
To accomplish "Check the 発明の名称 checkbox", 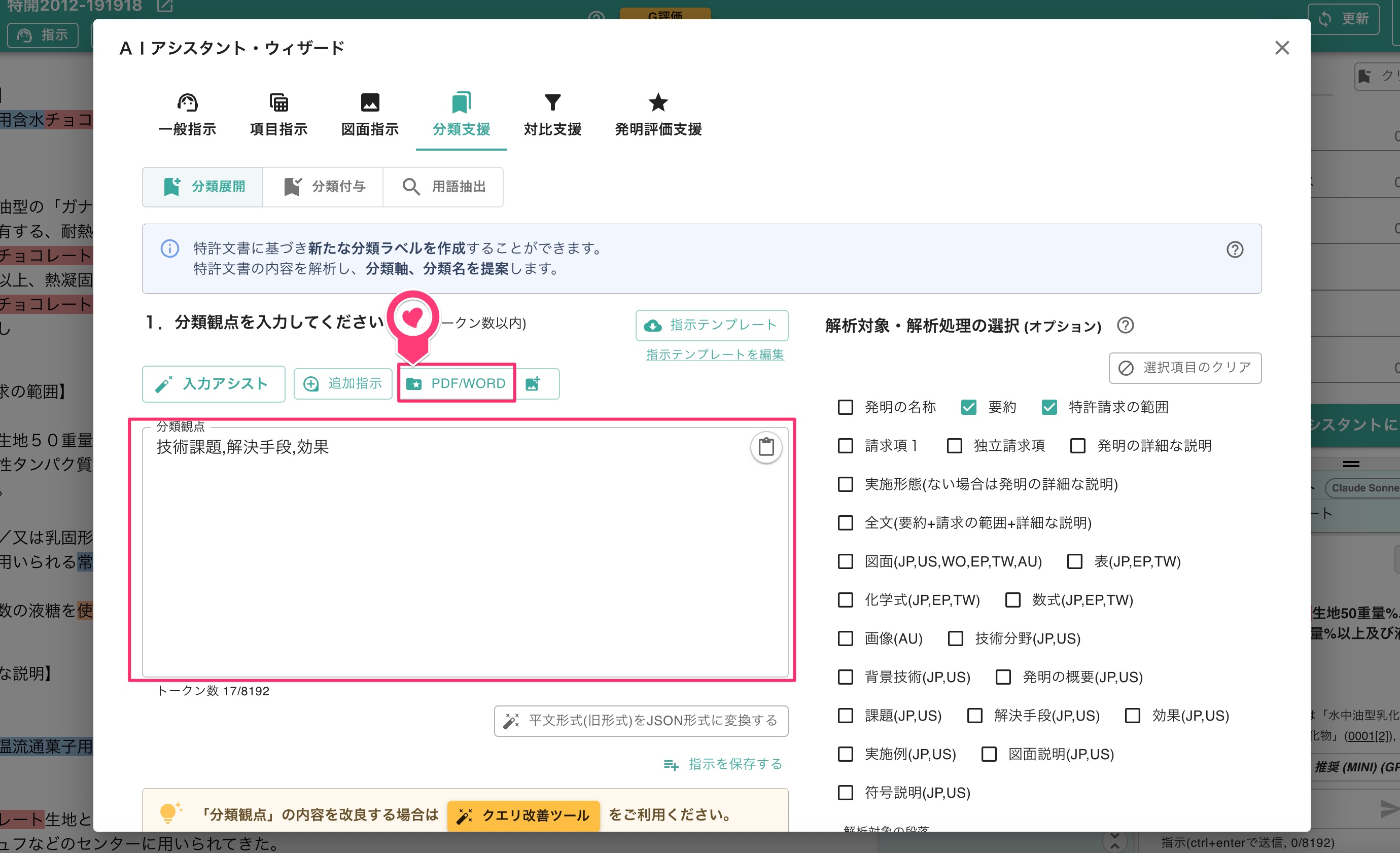I will pyautogui.click(x=846, y=407).
